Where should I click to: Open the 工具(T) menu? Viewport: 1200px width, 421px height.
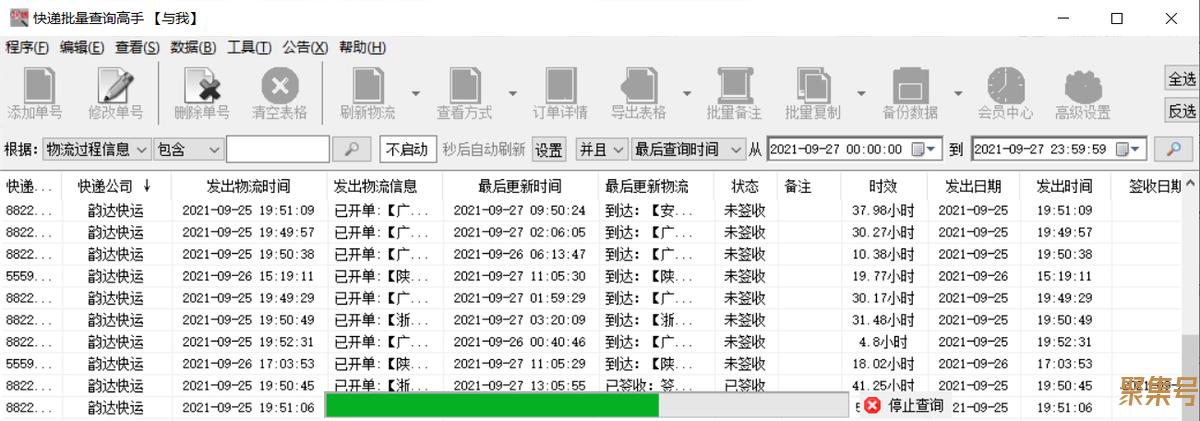(249, 47)
